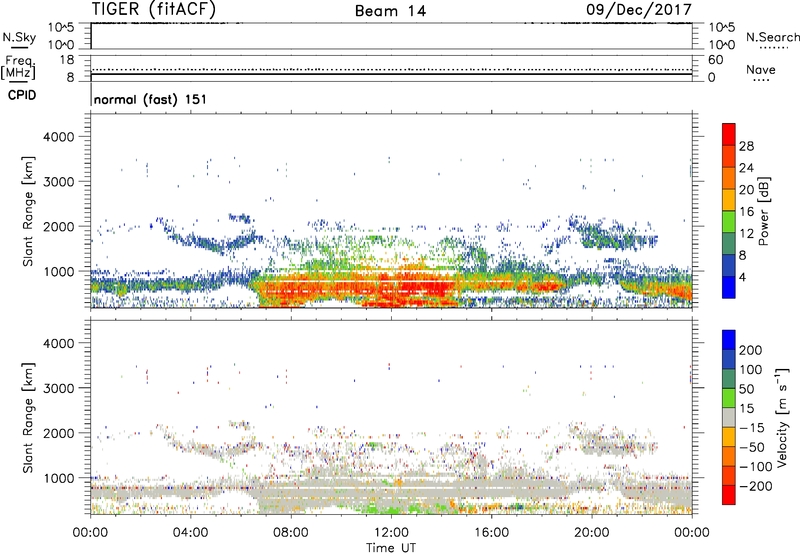The width and height of the screenshot is (800, 554).
Task: Click the -200 velocity colorbar label
Action: [756, 486]
